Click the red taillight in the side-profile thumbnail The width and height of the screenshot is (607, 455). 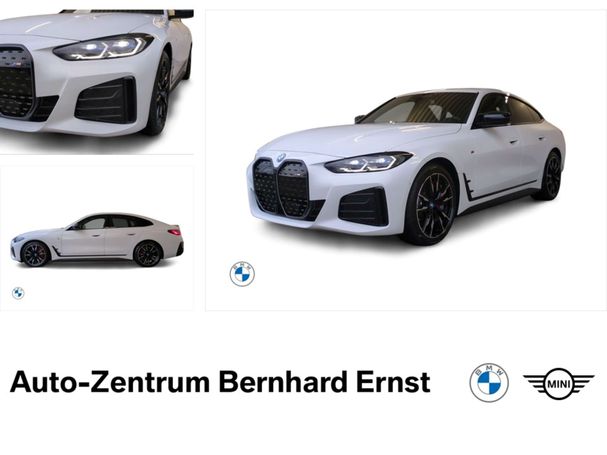point(175,232)
